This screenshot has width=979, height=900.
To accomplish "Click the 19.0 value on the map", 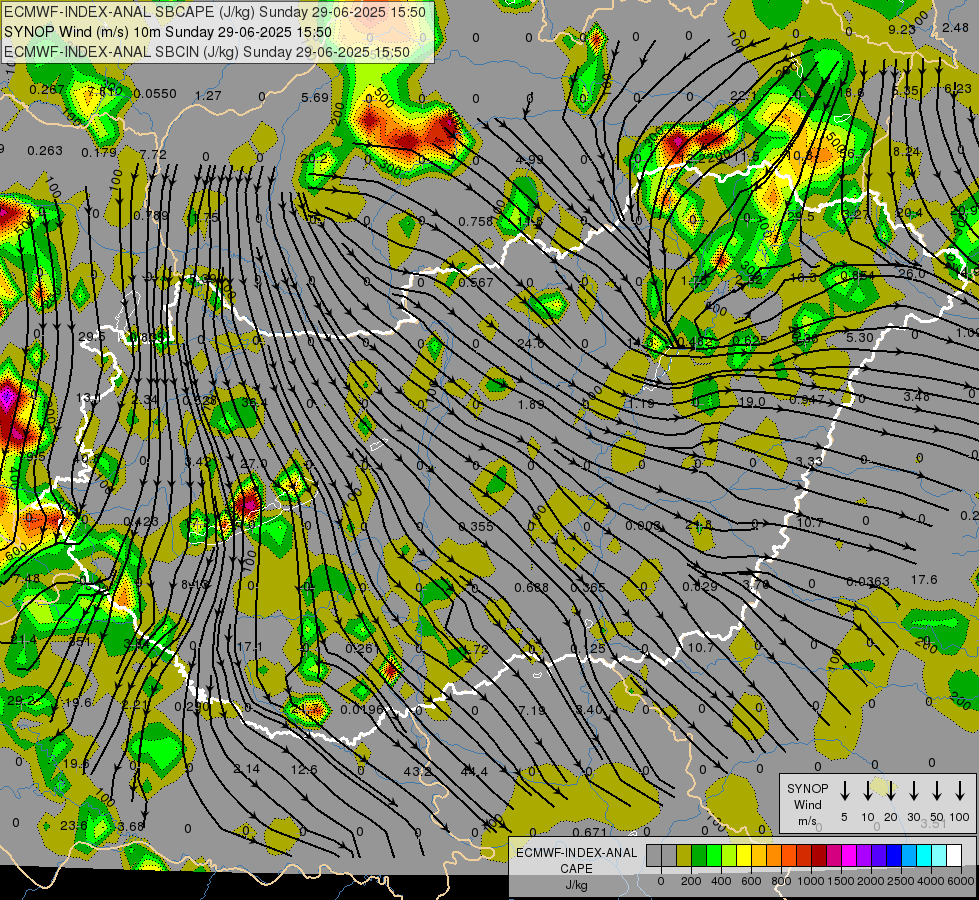I will click(751, 401).
